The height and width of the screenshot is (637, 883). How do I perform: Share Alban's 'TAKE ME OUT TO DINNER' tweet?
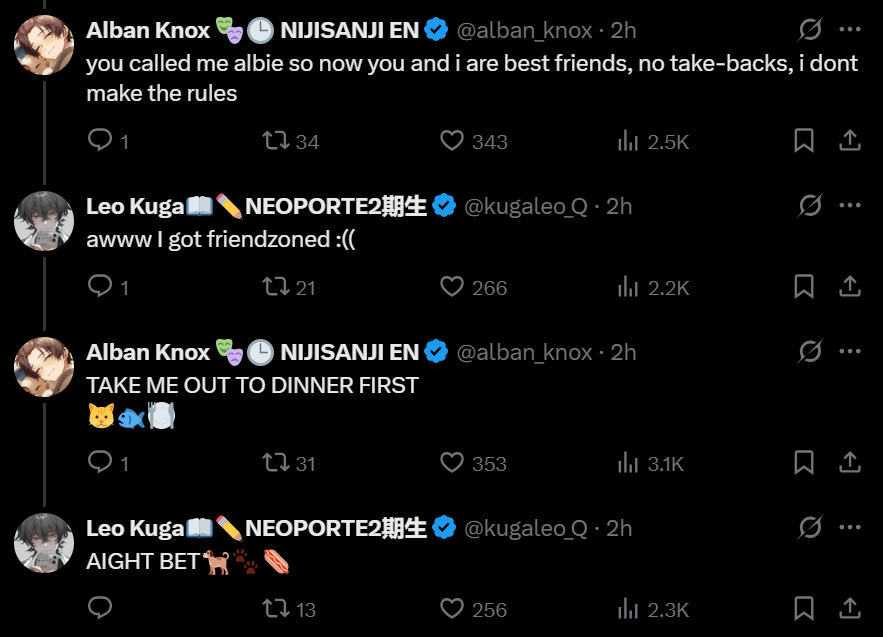click(x=849, y=463)
